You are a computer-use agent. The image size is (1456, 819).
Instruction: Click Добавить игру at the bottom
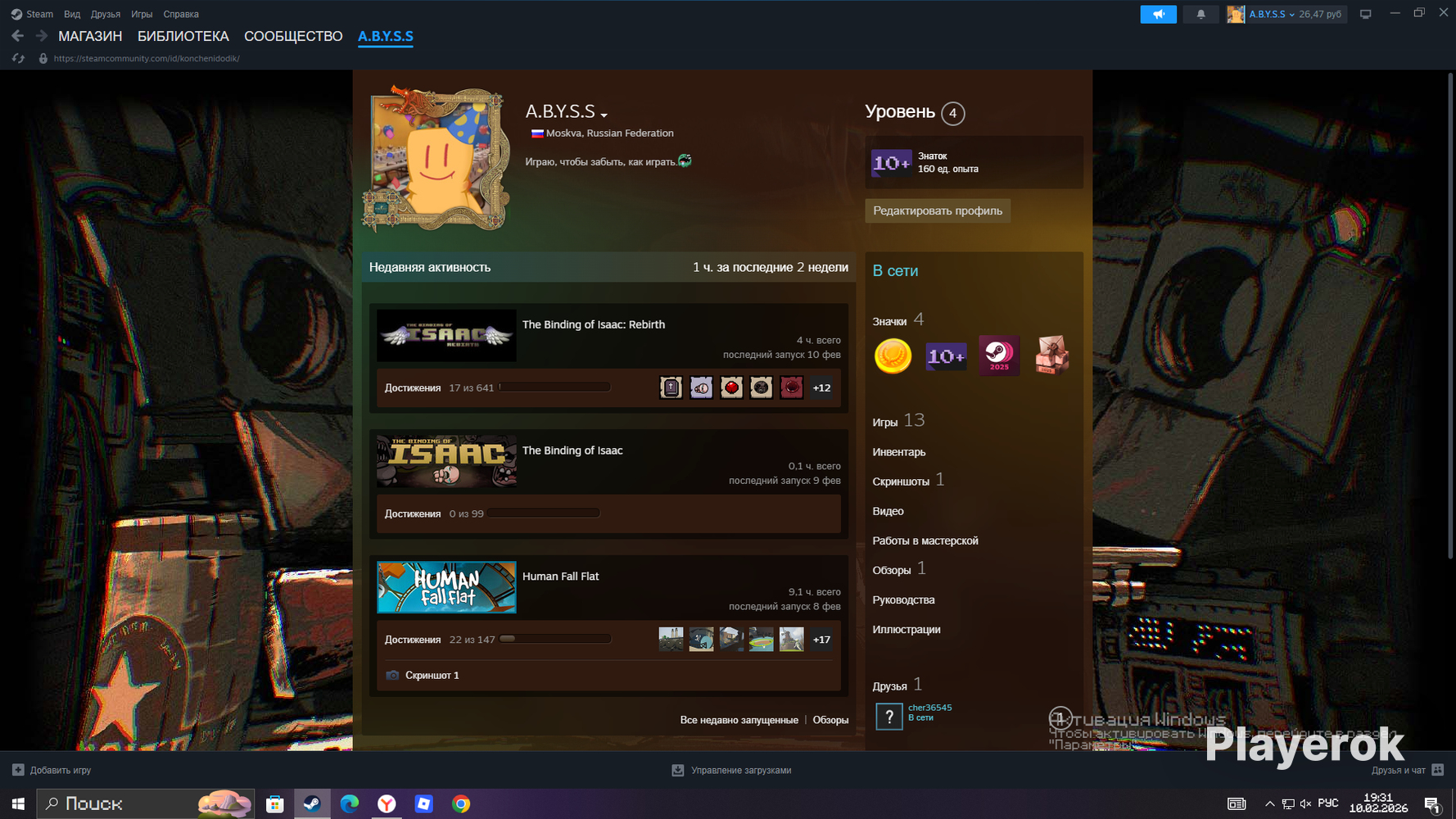[52, 770]
